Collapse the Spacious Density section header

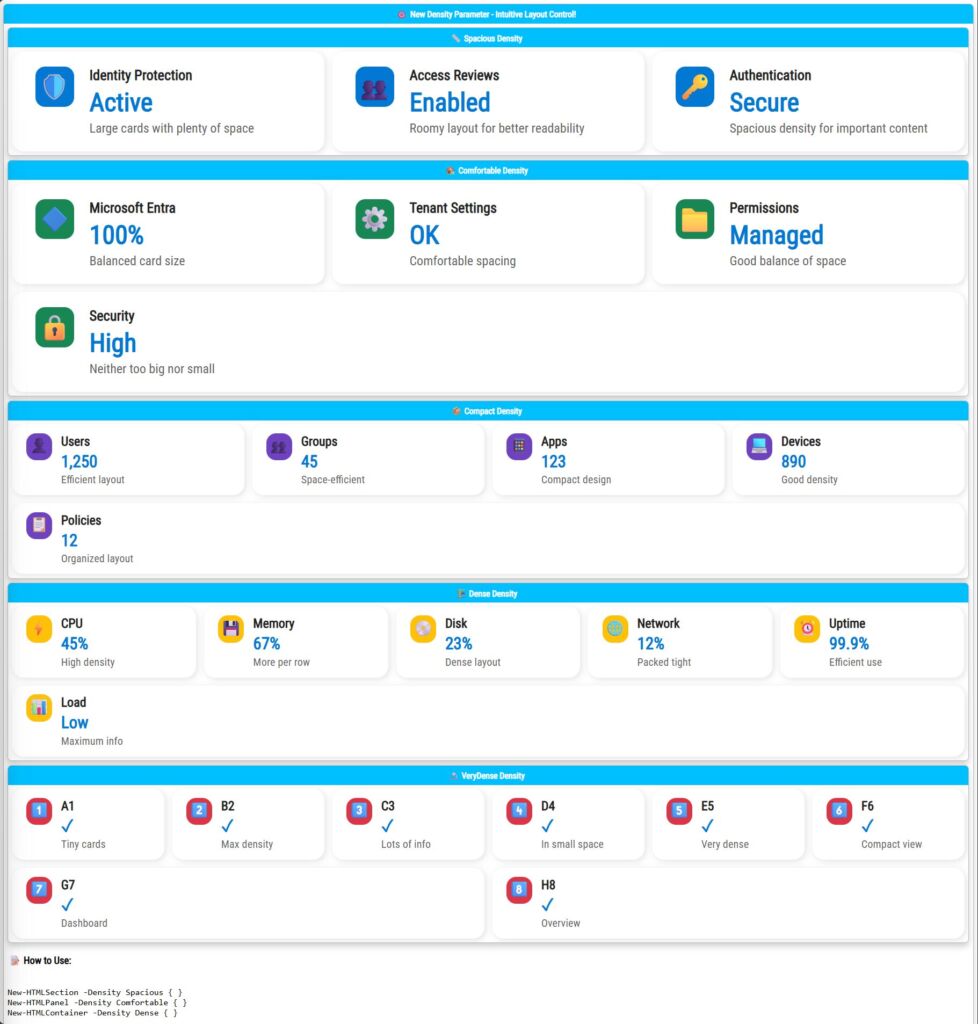tap(488, 38)
